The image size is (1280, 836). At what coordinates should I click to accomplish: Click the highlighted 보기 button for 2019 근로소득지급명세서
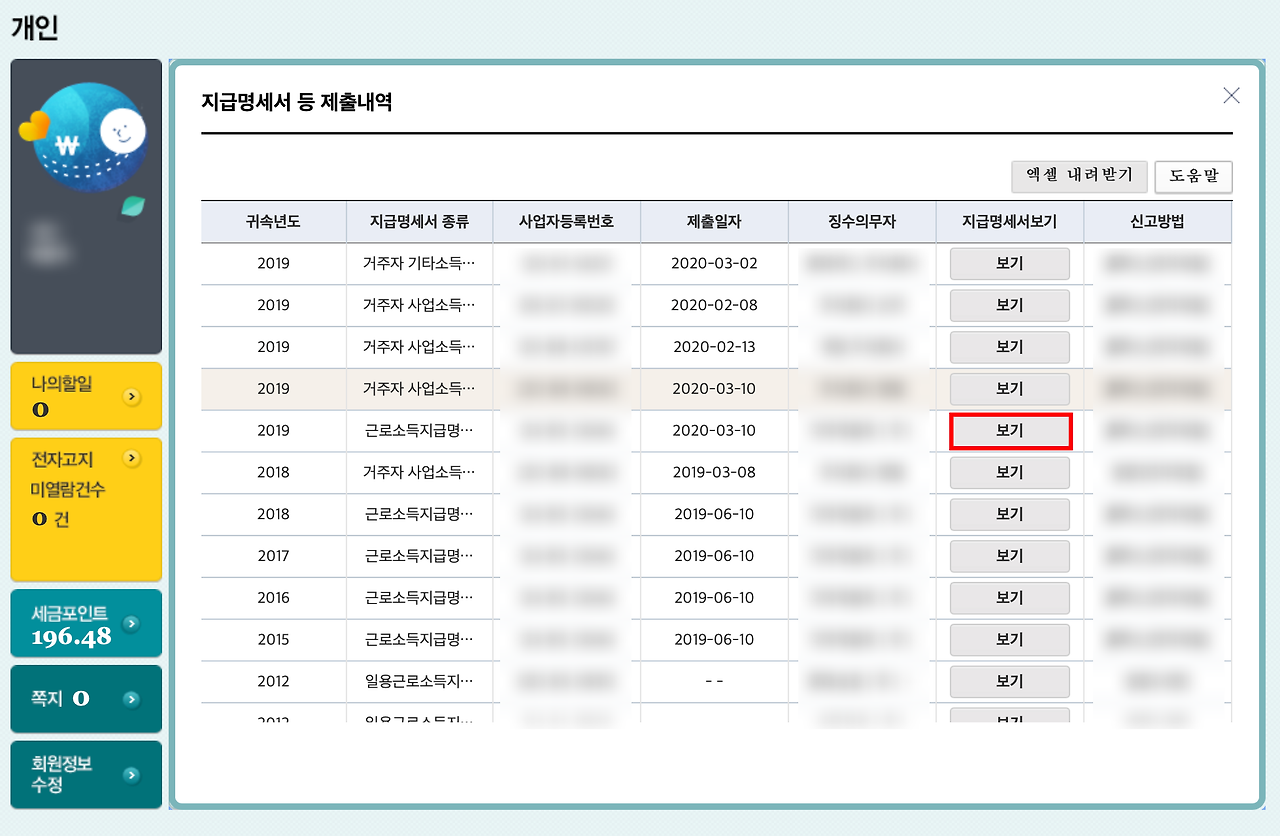(1009, 430)
